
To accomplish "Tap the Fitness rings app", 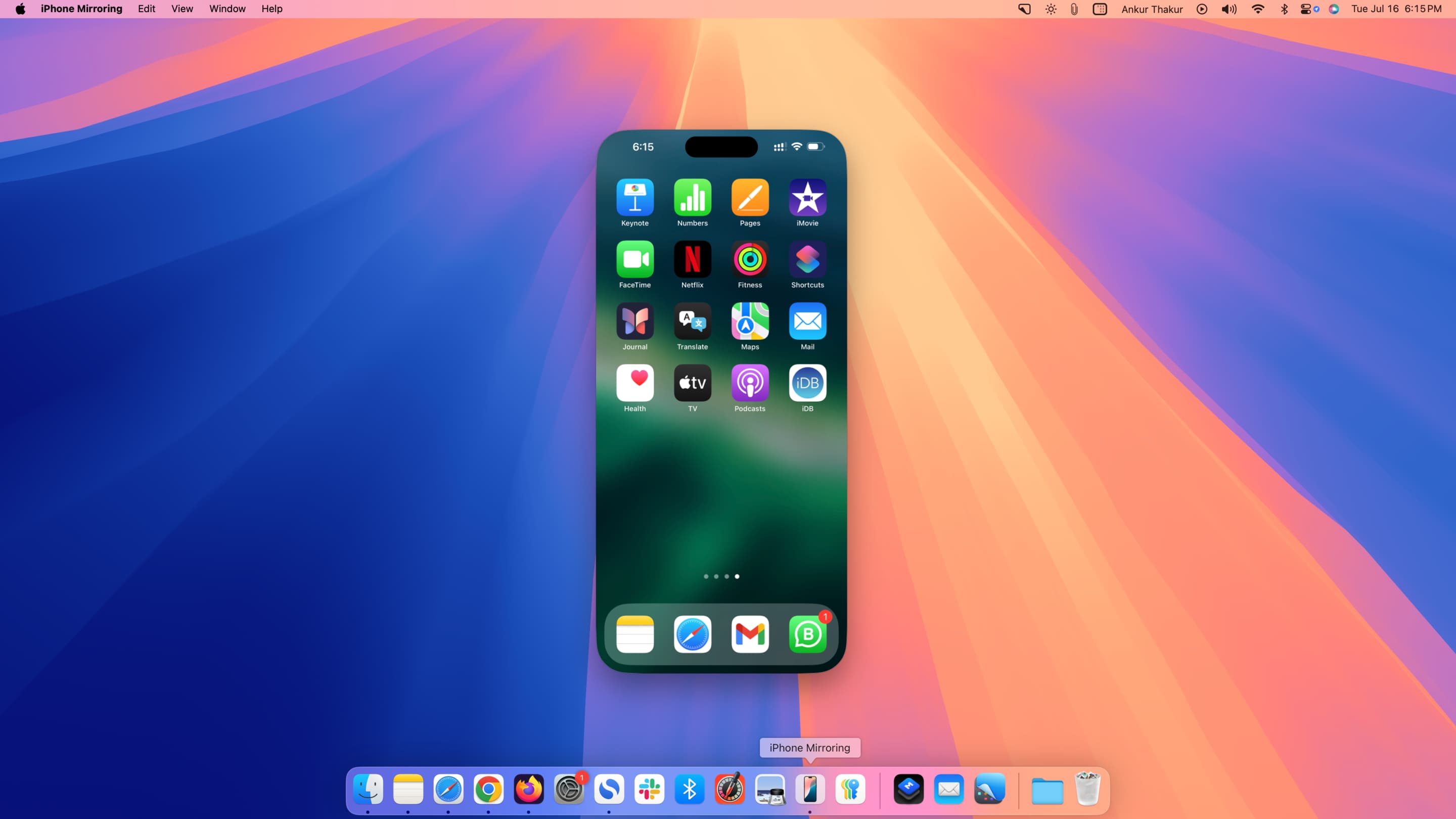I will point(749,259).
